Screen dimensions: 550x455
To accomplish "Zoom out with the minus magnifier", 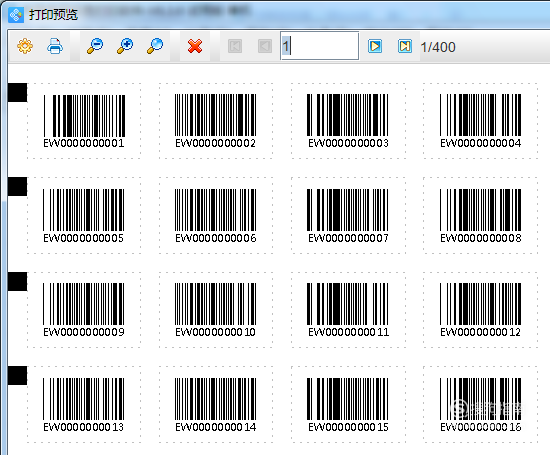I will click(x=95, y=46).
